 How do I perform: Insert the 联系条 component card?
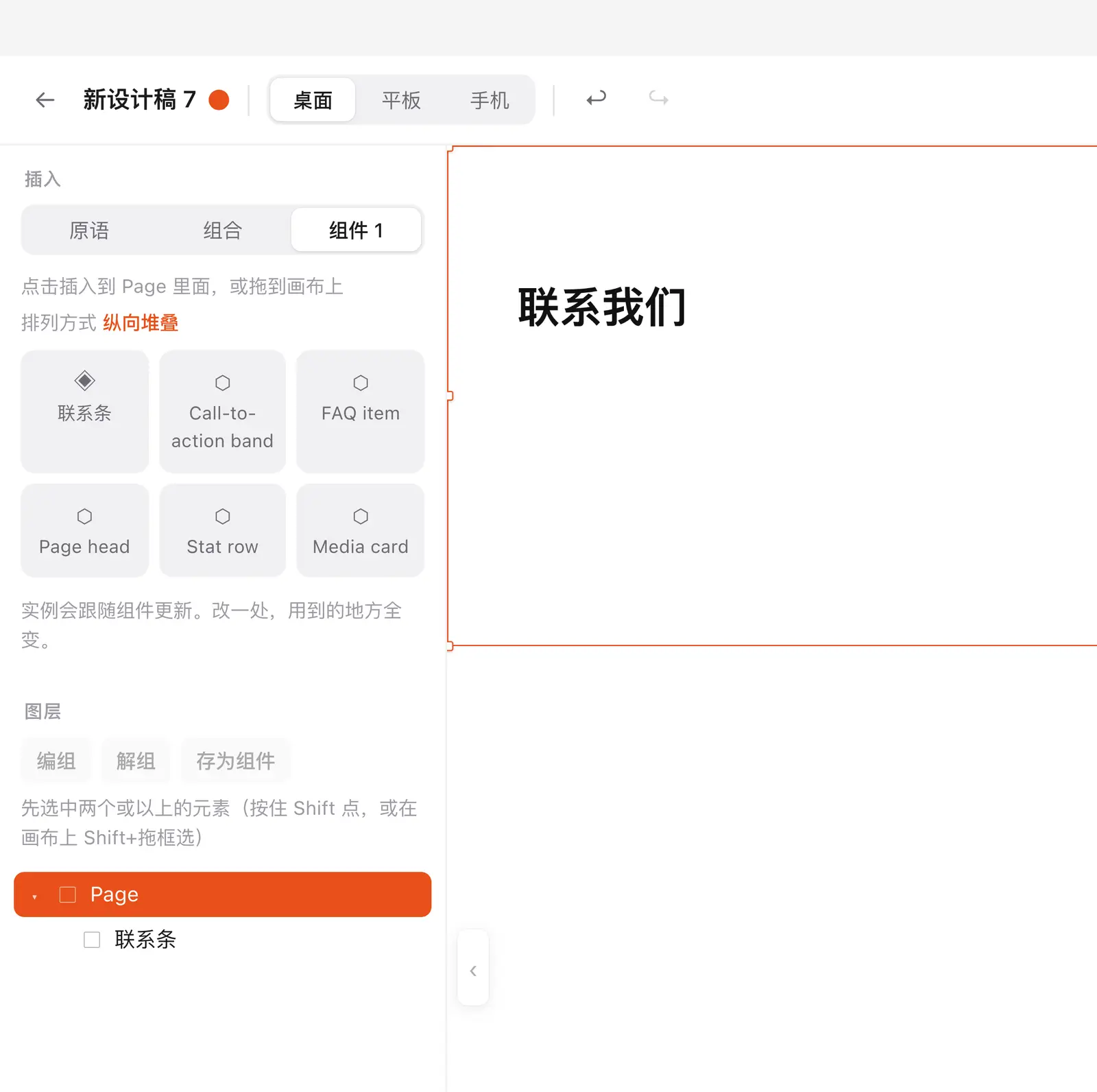(x=85, y=411)
